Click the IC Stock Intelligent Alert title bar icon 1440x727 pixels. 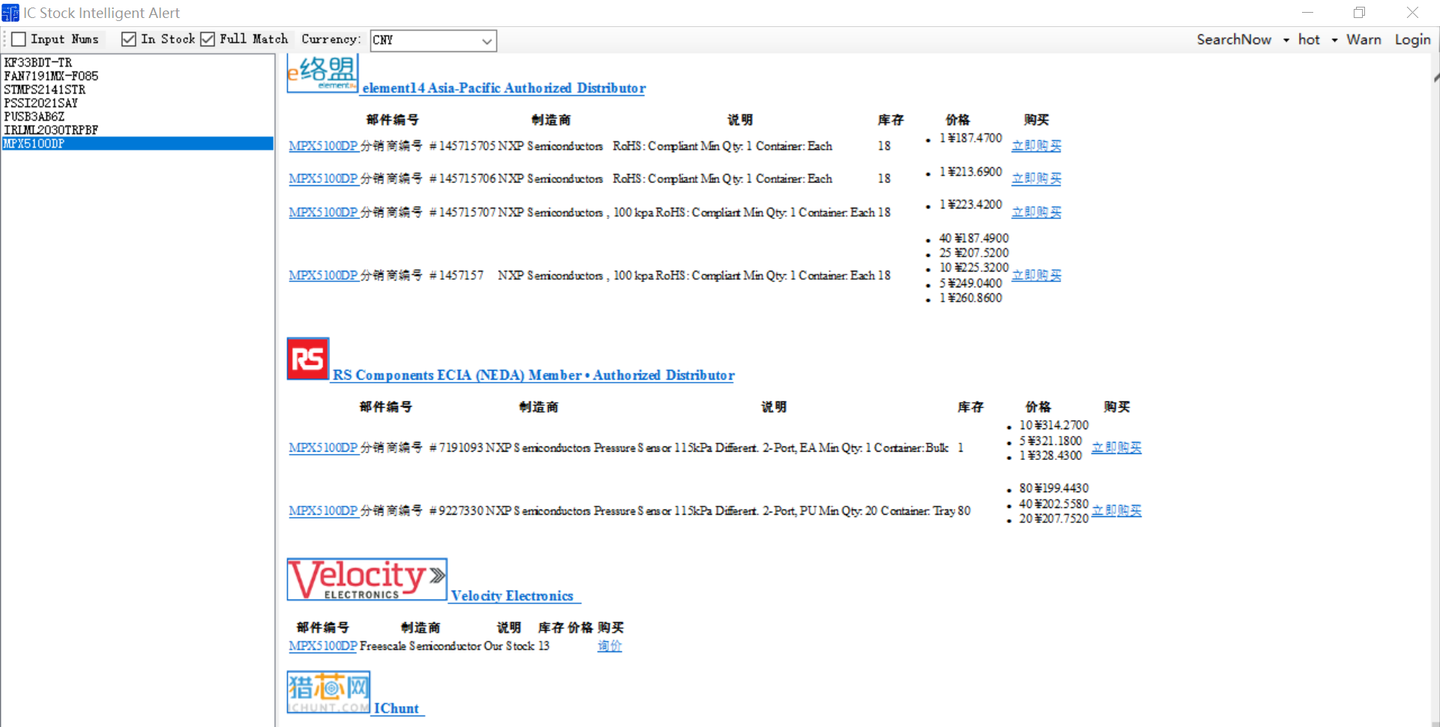click(x=11, y=12)
